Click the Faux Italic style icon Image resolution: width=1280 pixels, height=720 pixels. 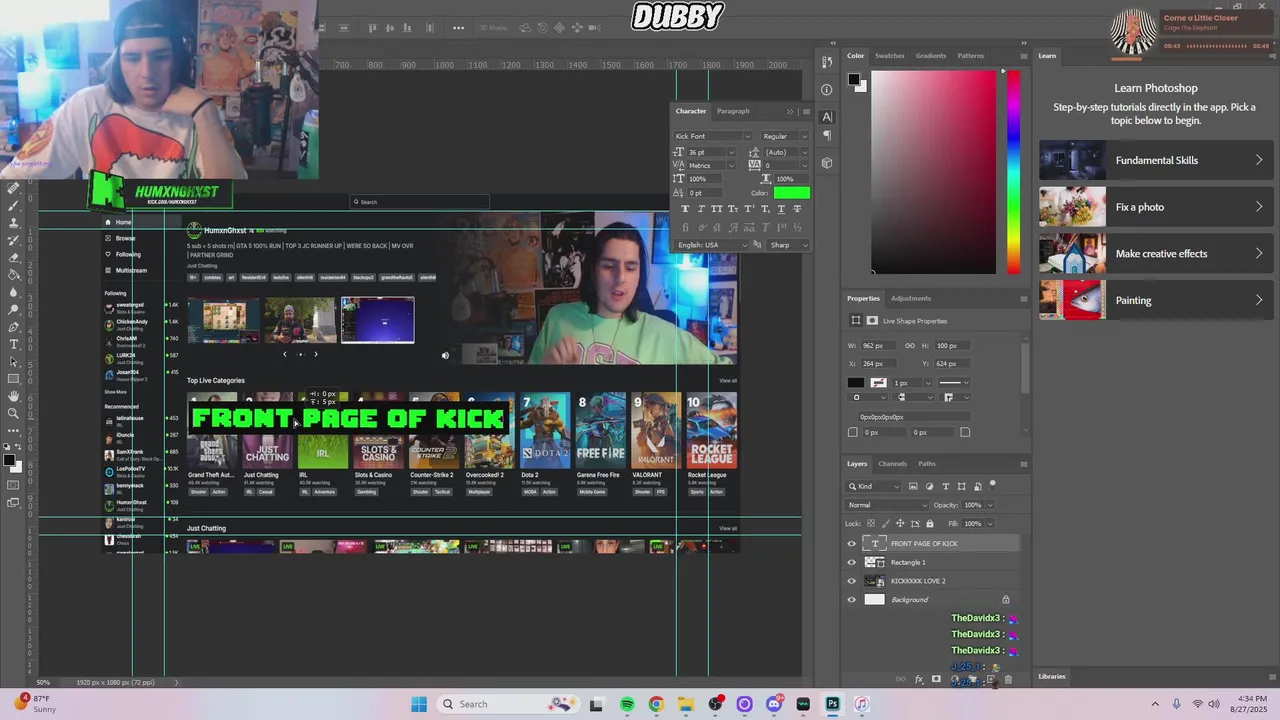pos(701,209)
